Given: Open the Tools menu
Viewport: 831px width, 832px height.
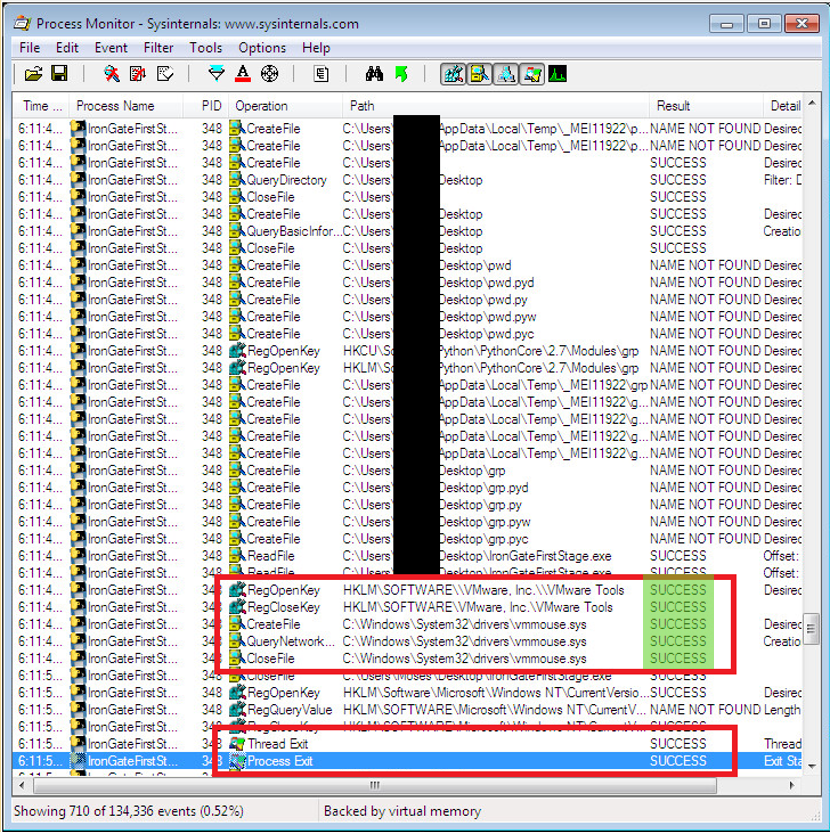Looking at the screenshot, I should pos(205,48).
